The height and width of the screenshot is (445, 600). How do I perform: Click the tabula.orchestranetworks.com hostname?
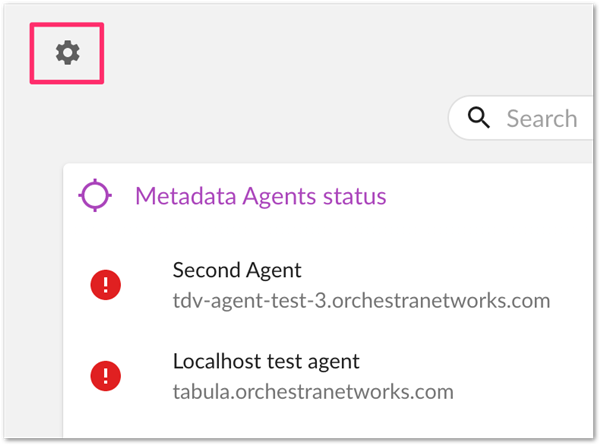click(x=313, y=390)
